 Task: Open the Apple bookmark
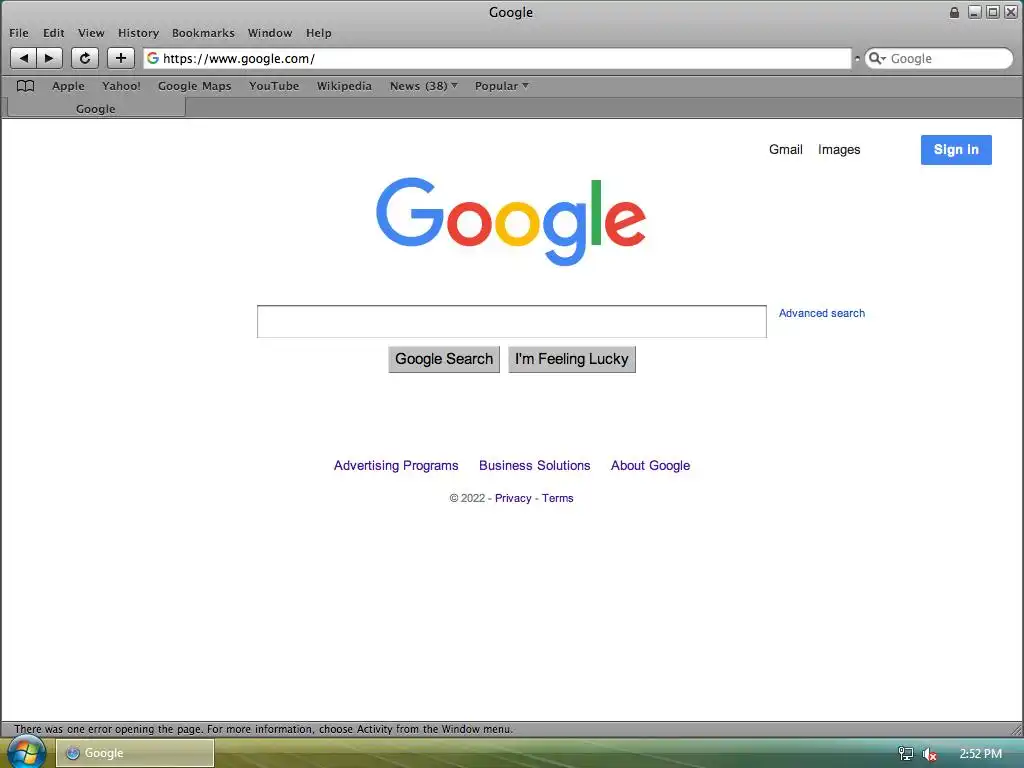point(69,86)
